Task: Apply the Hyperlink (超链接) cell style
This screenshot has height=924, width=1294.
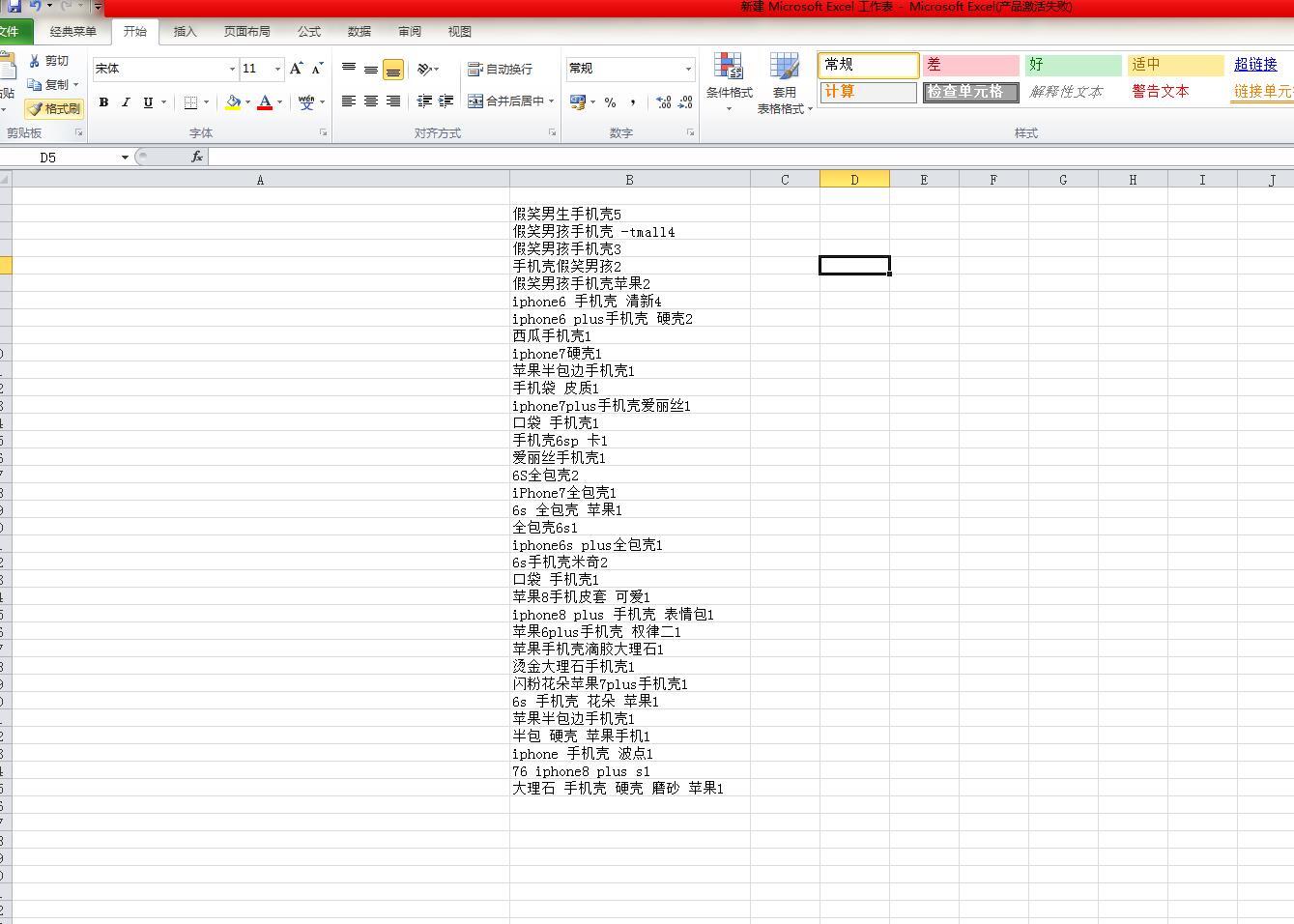Action: 1261,65
